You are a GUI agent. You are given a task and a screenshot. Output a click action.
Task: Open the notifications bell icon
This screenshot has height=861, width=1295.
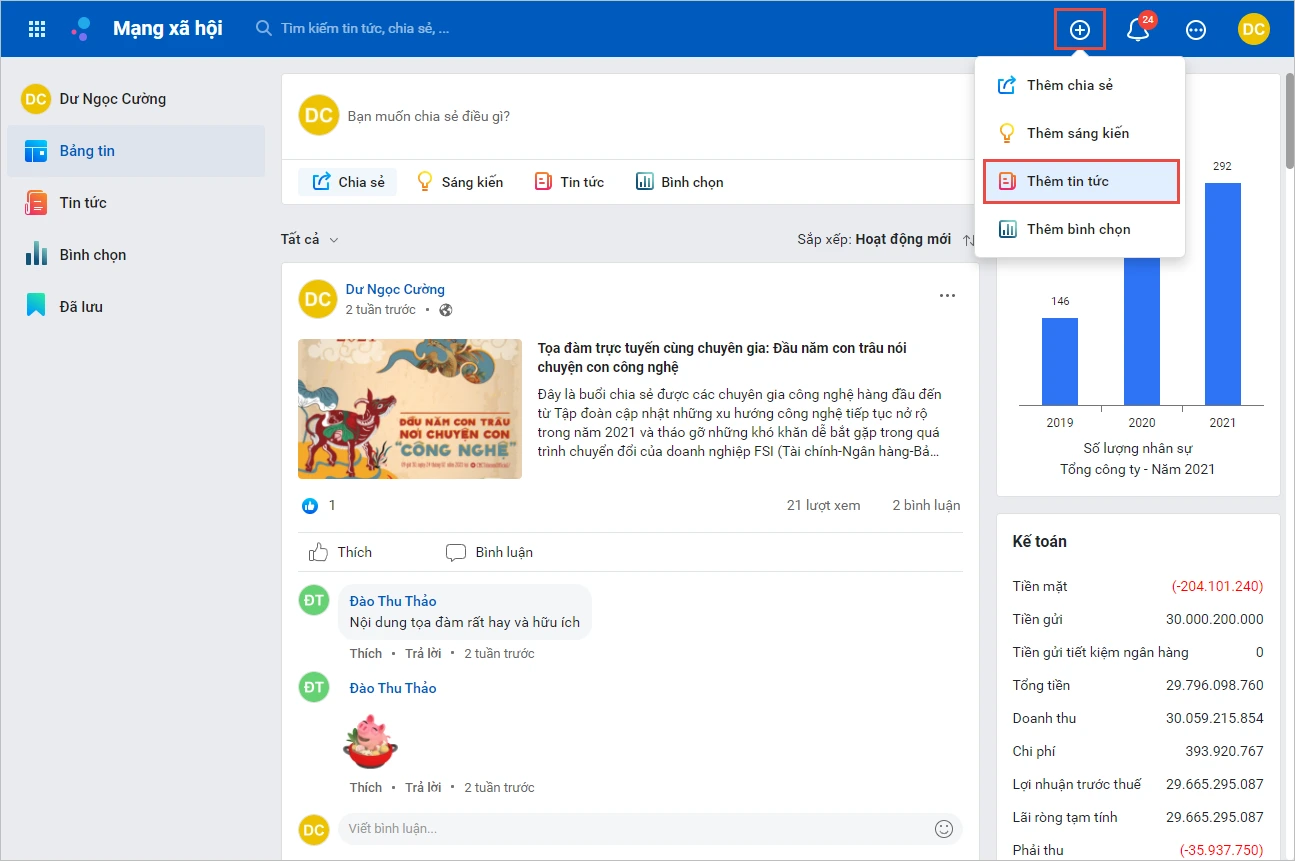(x=1137, y=29)
